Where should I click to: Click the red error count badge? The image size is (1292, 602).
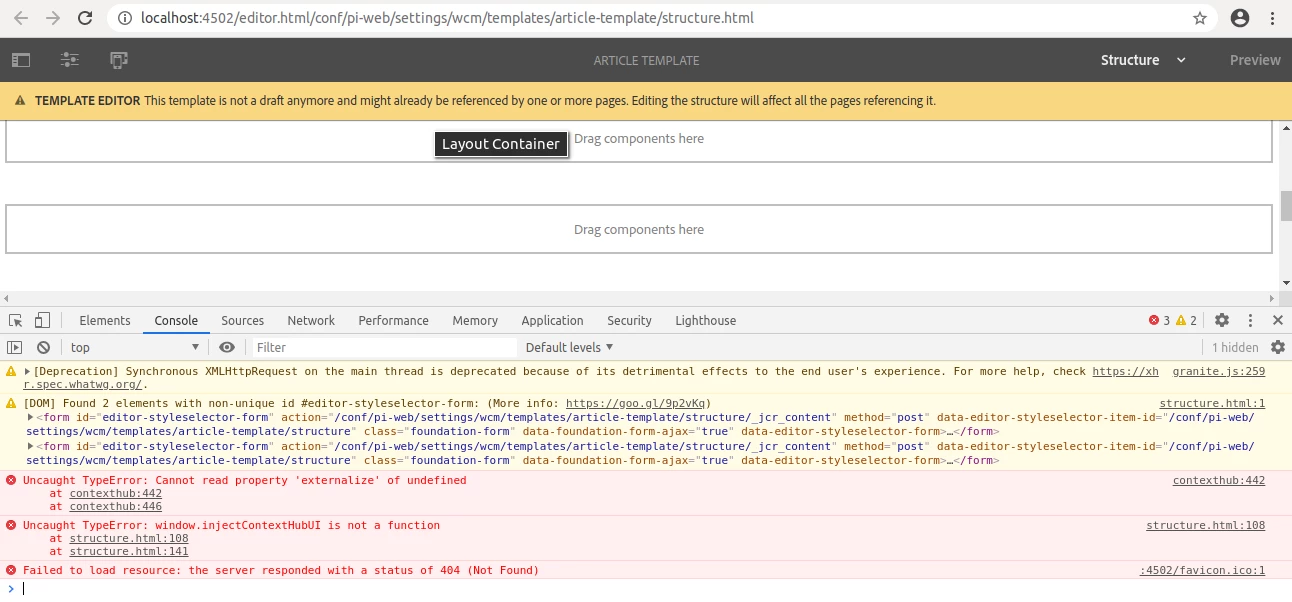(1158, 320)
